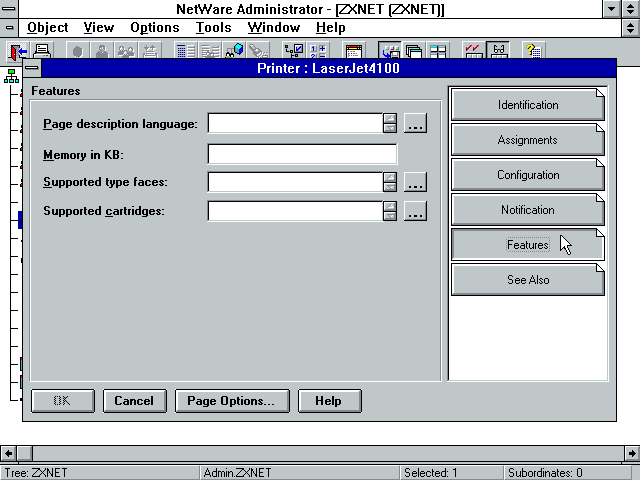Click up arrow of Supported type faces spinner
640x480 pixels.
point(390,177)
